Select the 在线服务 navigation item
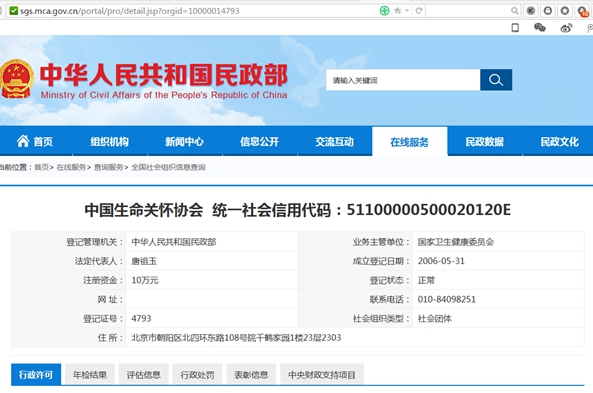 click(x=410, y=142)
